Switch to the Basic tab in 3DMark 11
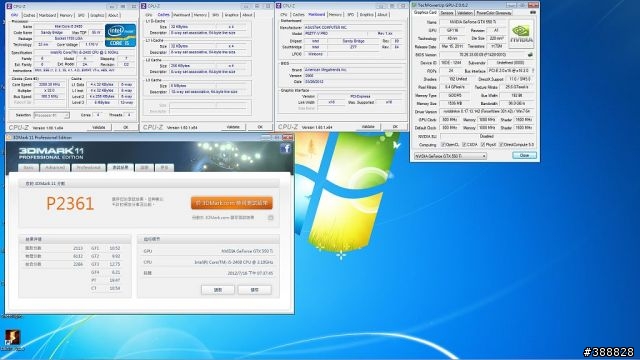 pos(29,167)
